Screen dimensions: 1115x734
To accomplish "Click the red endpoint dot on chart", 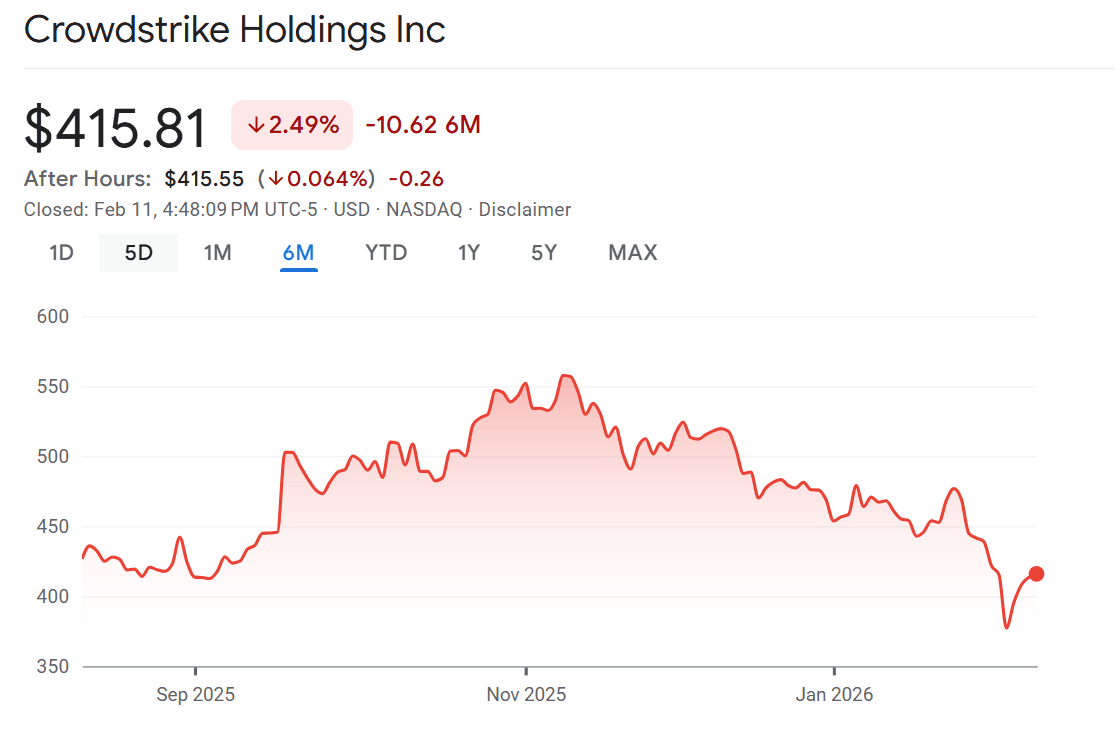I will [1036, 574].
